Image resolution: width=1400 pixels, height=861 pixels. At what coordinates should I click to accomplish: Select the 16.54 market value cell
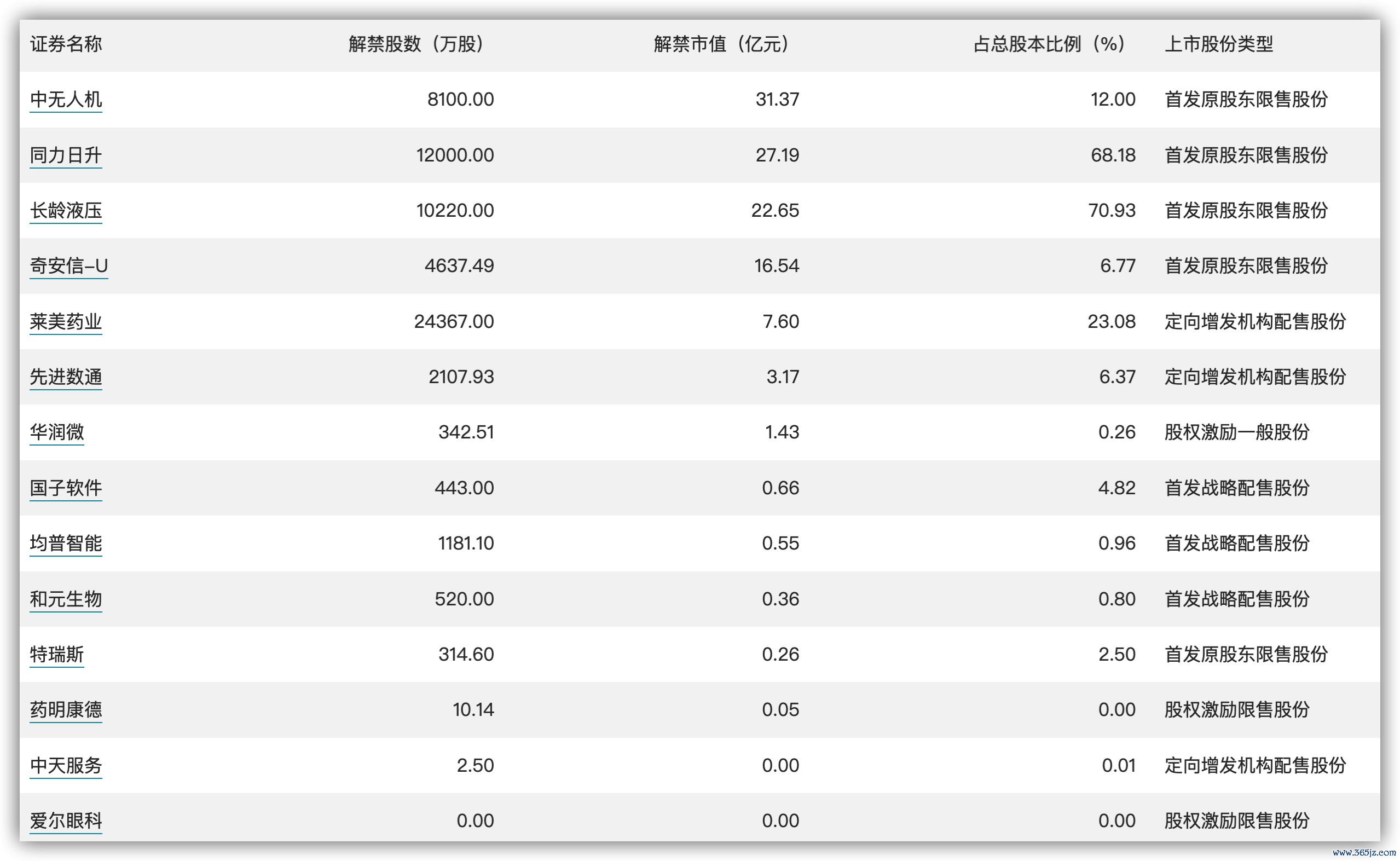777,266
